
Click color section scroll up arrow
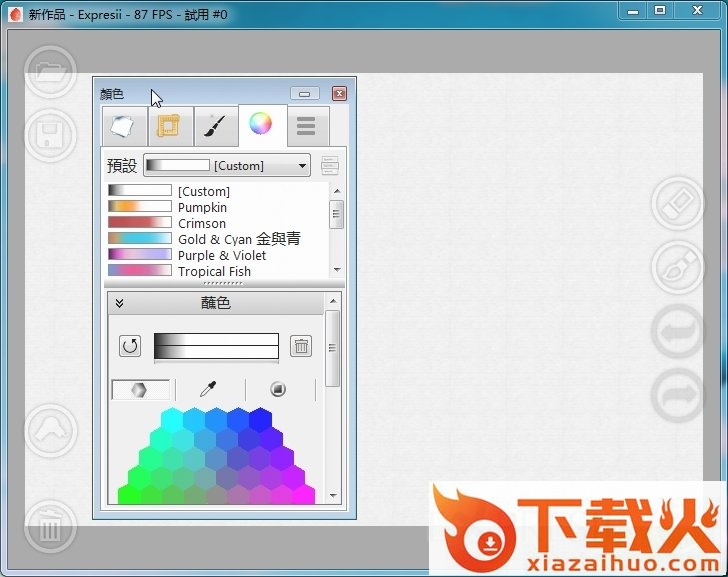(333, 301)
